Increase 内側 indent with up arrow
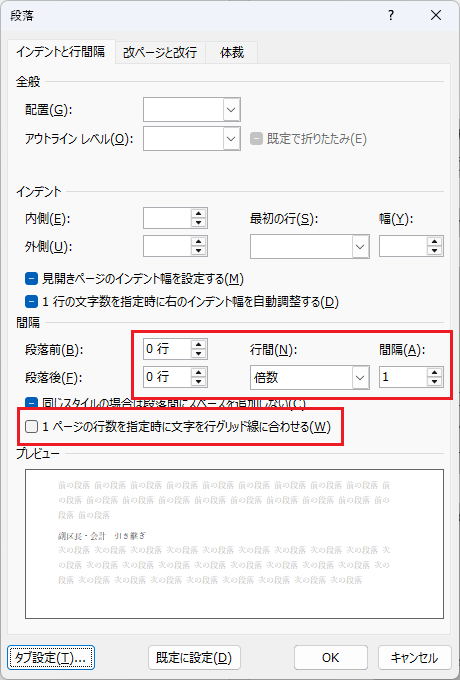The image size is (460, 680). 199,213
